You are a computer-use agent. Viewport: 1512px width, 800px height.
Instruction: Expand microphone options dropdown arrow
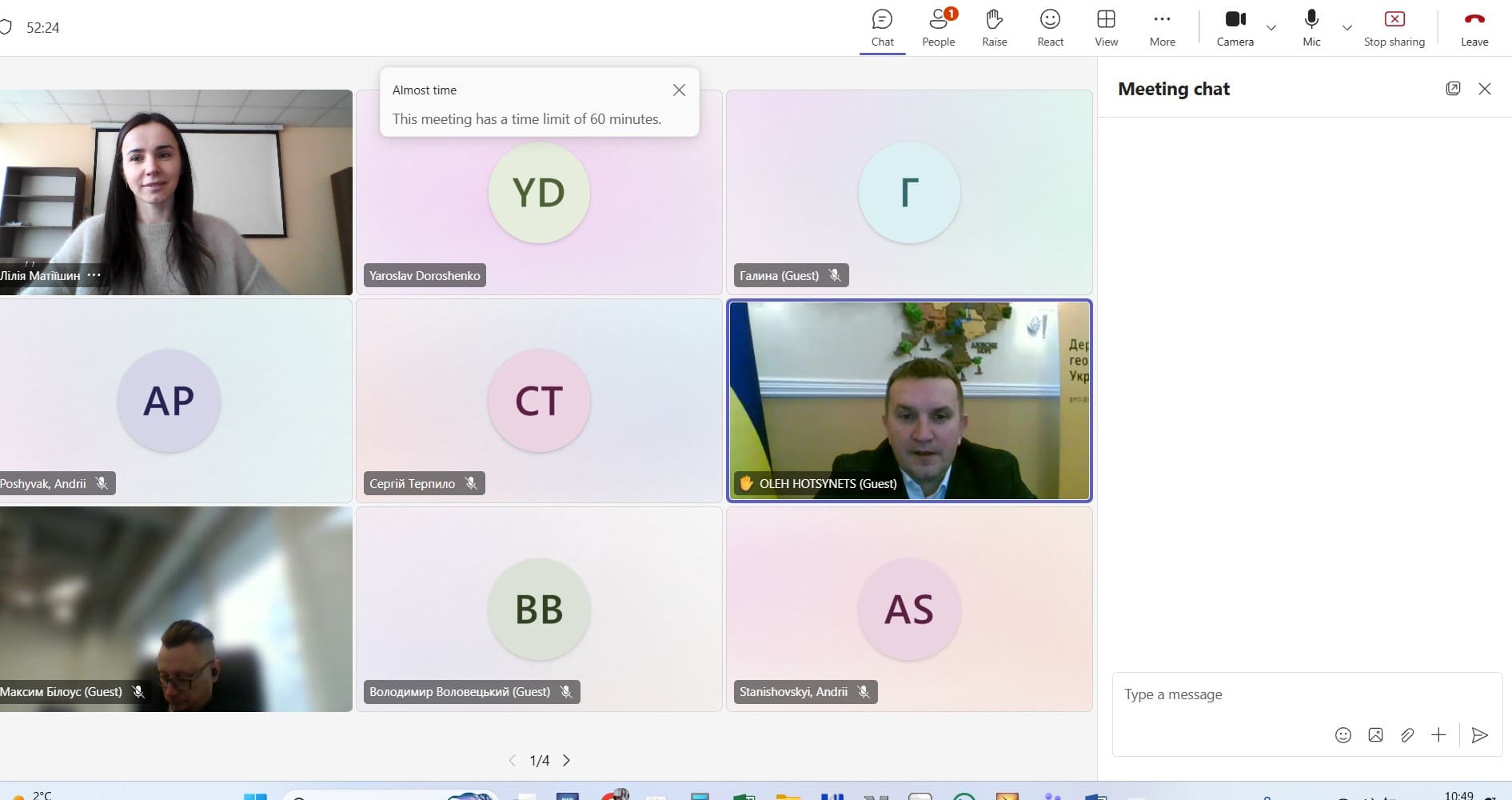(1347, 28)
